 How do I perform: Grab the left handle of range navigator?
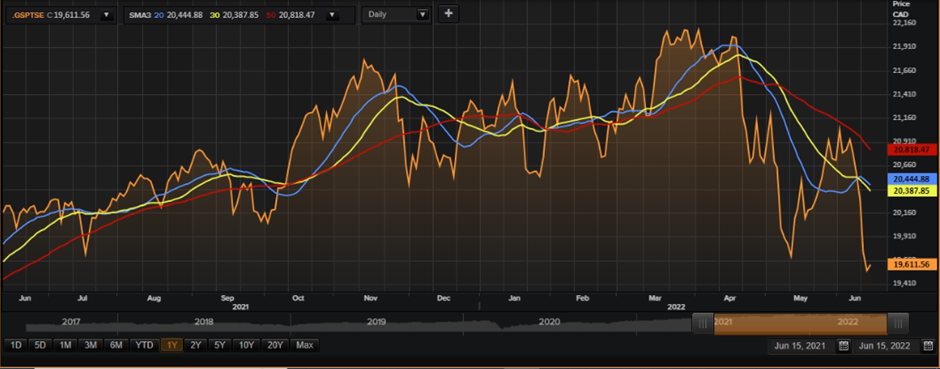[703, 323]
